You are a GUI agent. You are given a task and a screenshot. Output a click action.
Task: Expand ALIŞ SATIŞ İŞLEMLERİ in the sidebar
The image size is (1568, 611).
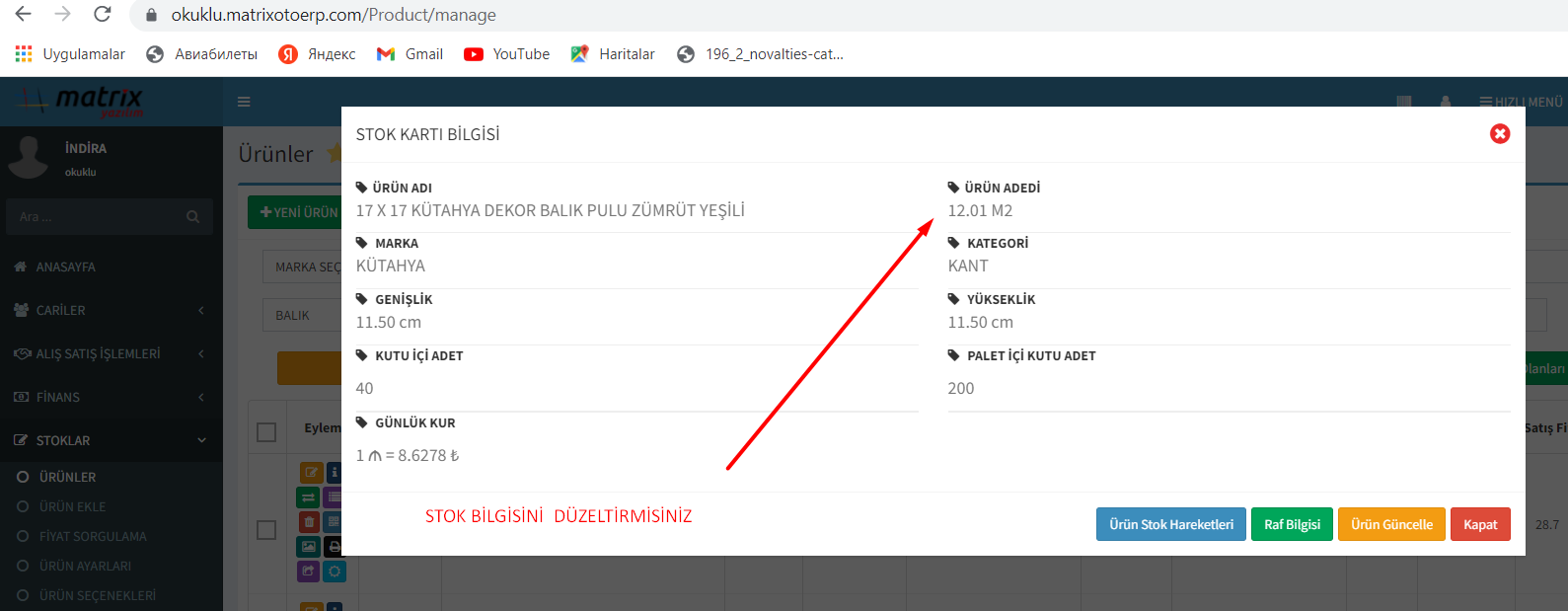point(111,353)
